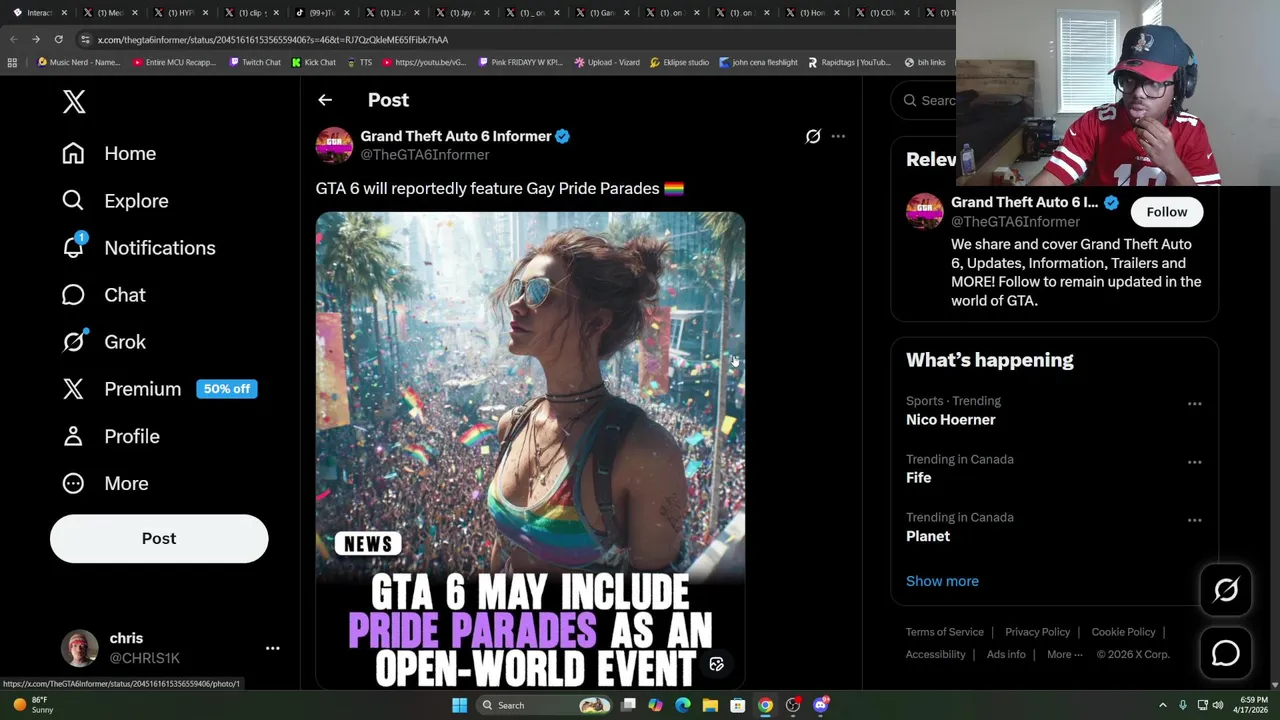Reload the page with browser refresh button
Viewport: 1280px width, 720px height.
pos(58,39)
